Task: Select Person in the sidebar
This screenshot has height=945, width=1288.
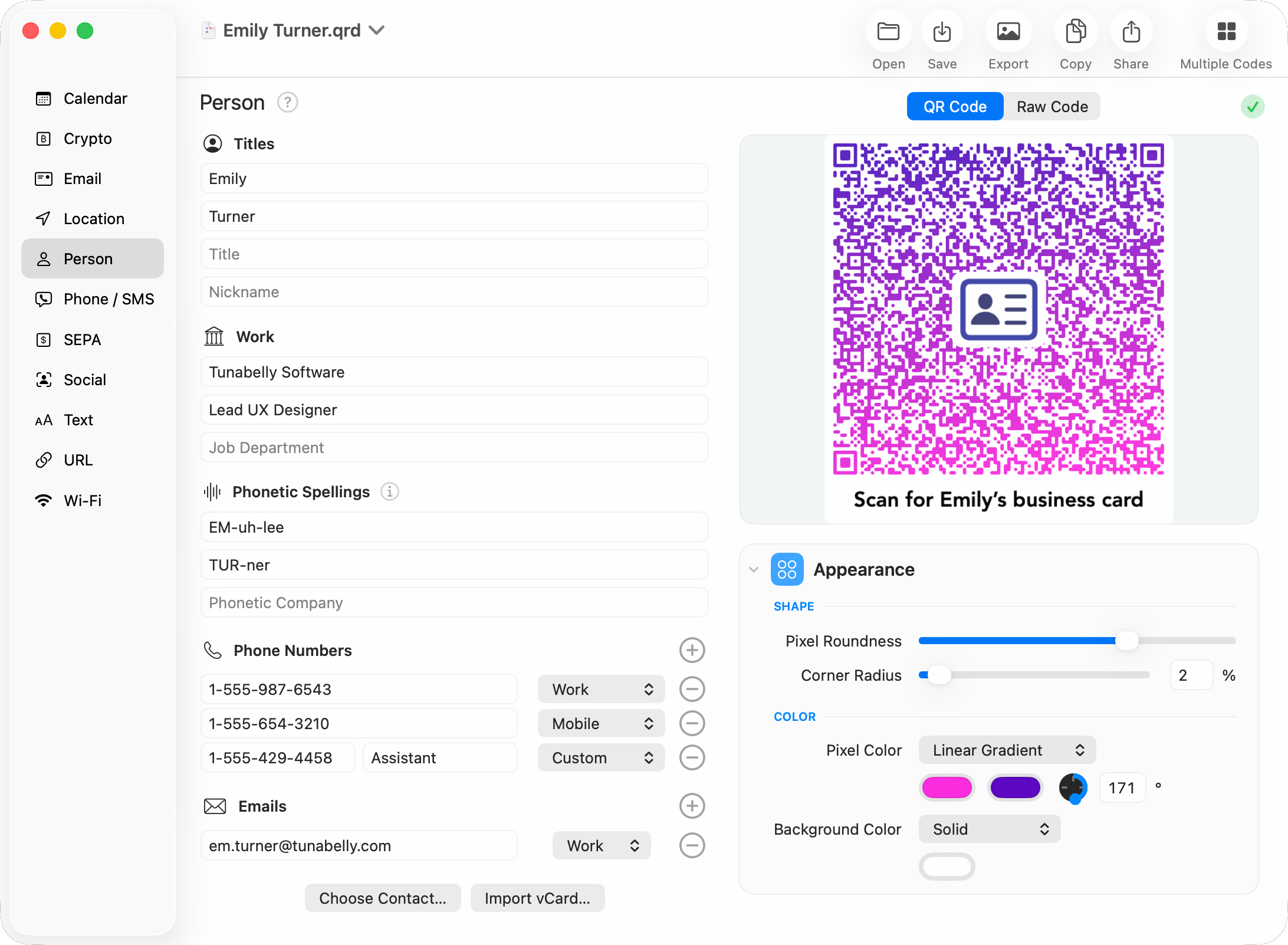Action: 93,259
